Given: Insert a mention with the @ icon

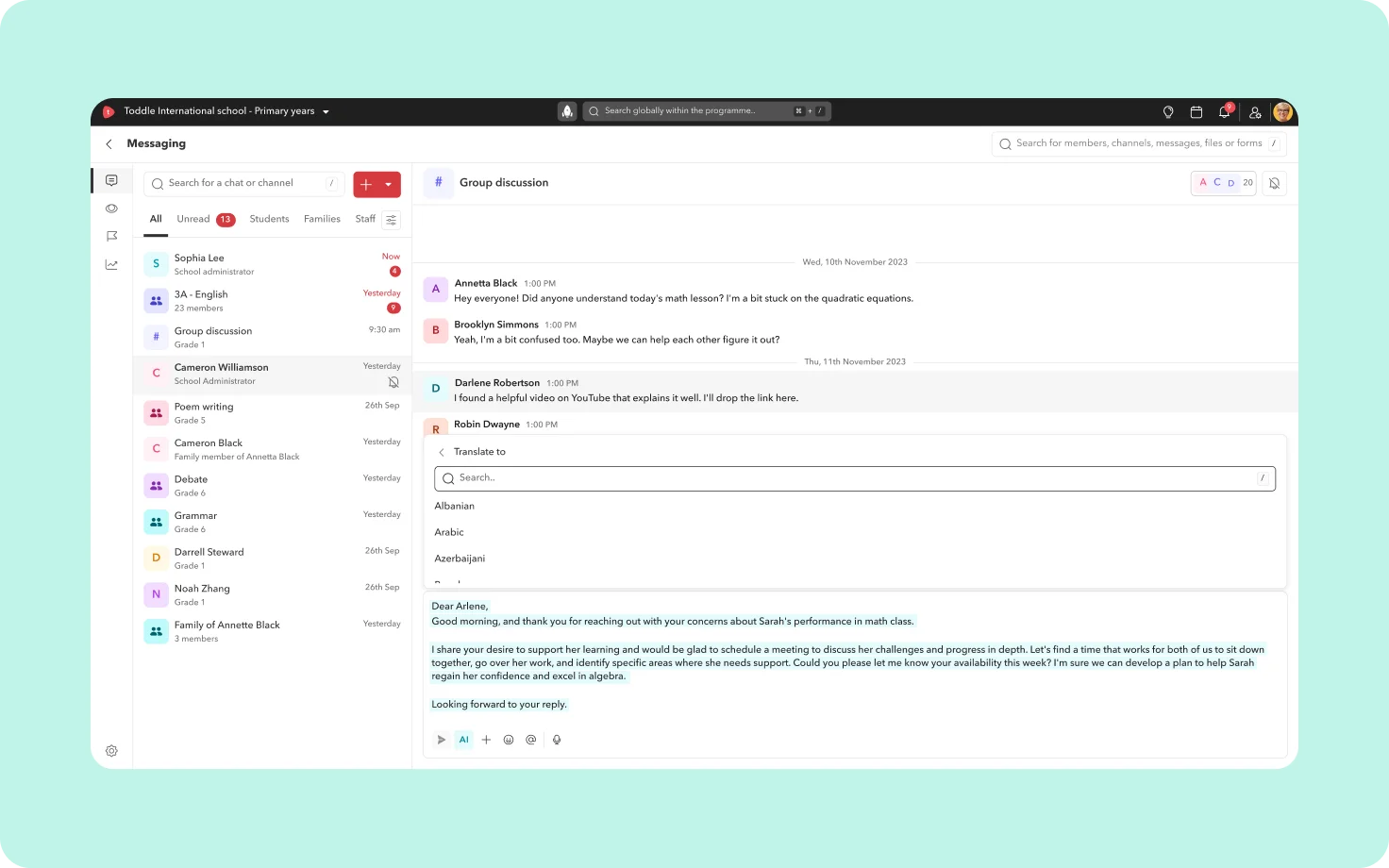Looking at the screenshot, I should point(531,740).
